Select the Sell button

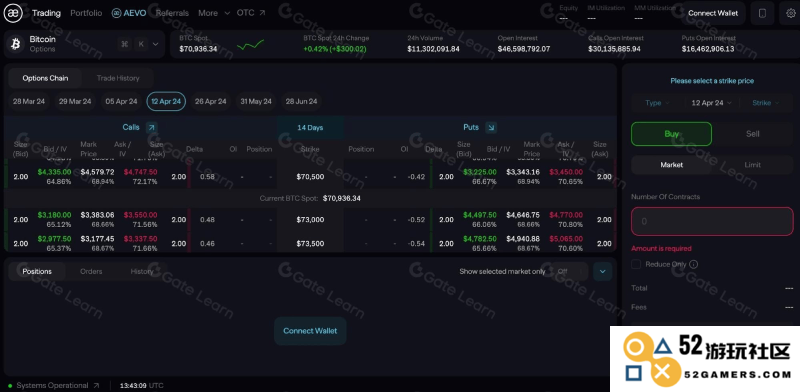point(753,134)
